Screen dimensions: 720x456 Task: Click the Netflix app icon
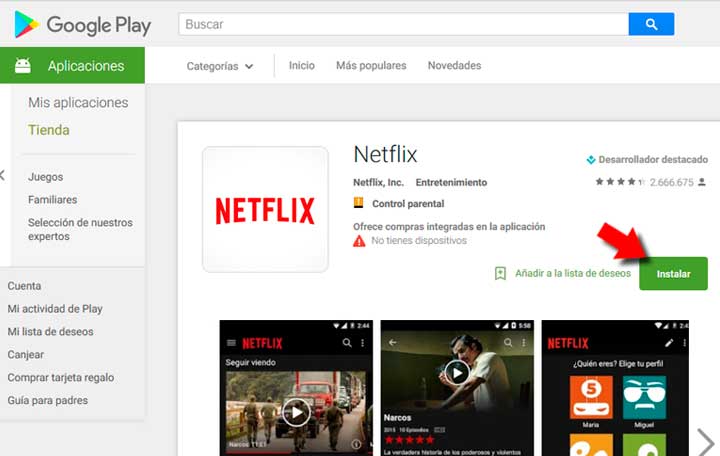point(265,209)
